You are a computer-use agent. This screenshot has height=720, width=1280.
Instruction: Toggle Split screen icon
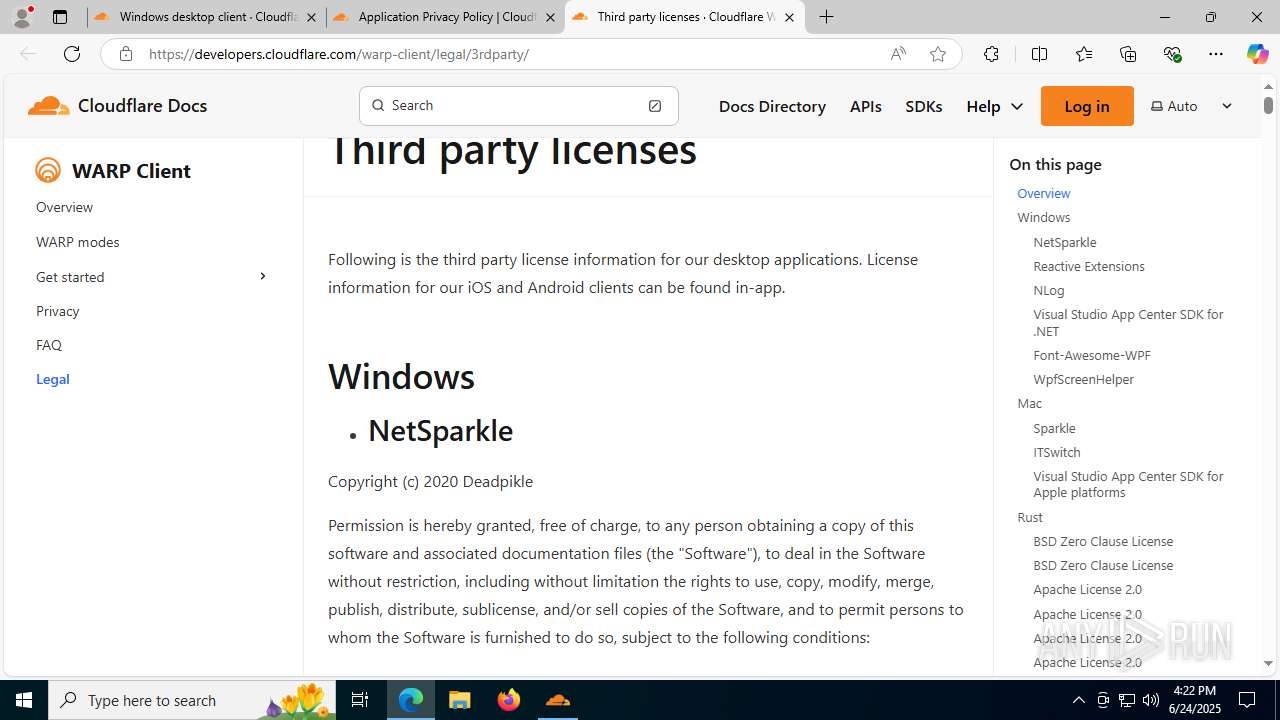tap(1039, 54)
